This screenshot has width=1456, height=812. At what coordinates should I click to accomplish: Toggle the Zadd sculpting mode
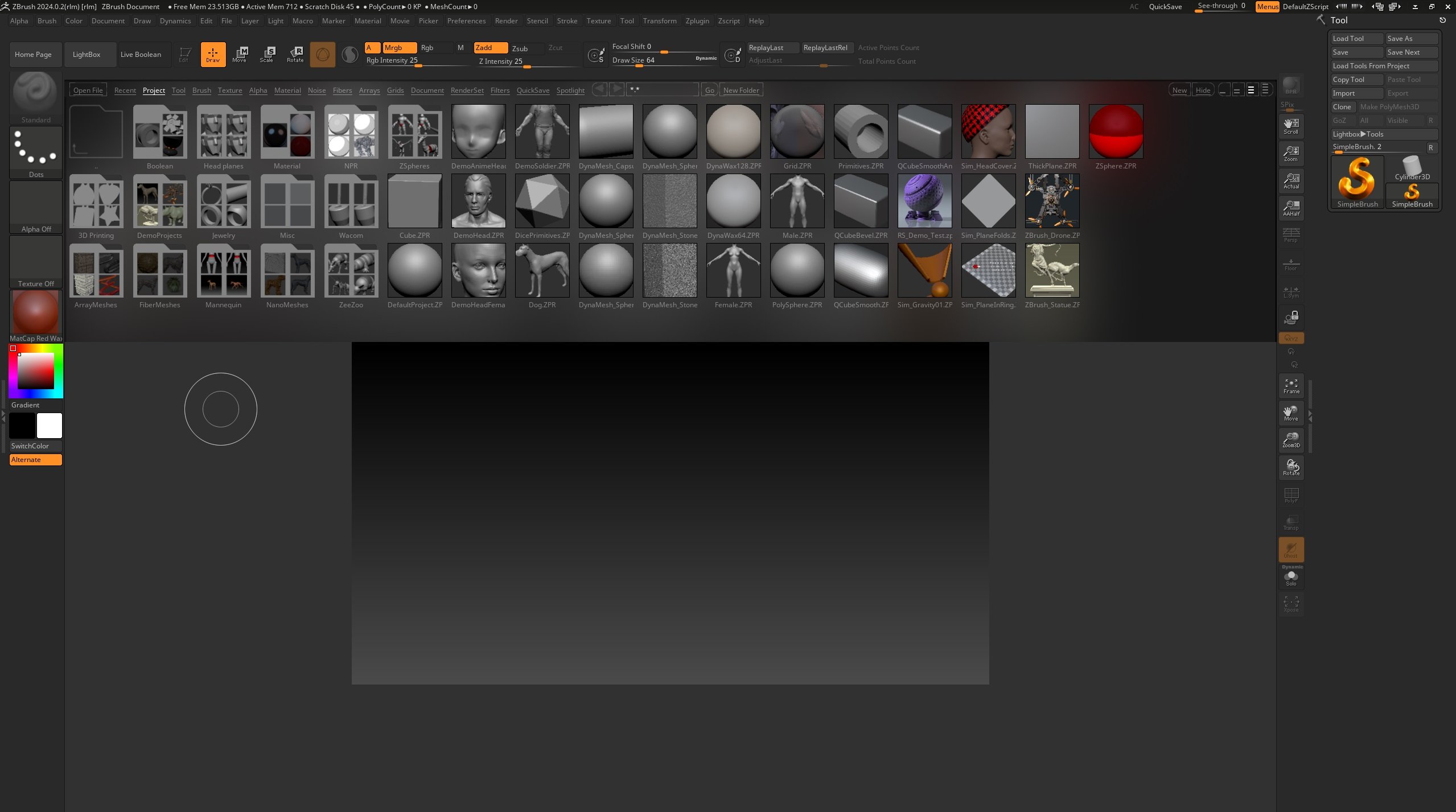[490, 48]
